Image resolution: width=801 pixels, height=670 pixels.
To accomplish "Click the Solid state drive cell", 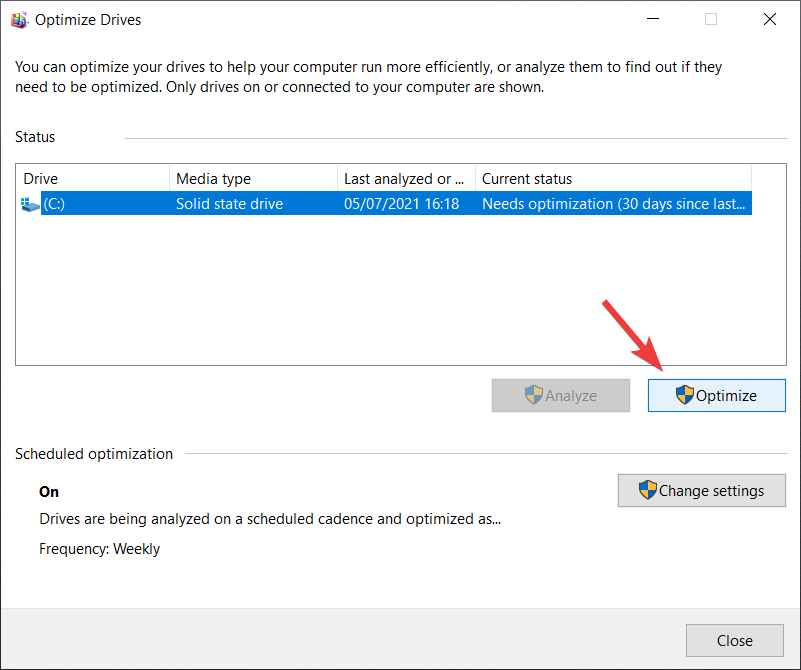I will tap(230, 204).
